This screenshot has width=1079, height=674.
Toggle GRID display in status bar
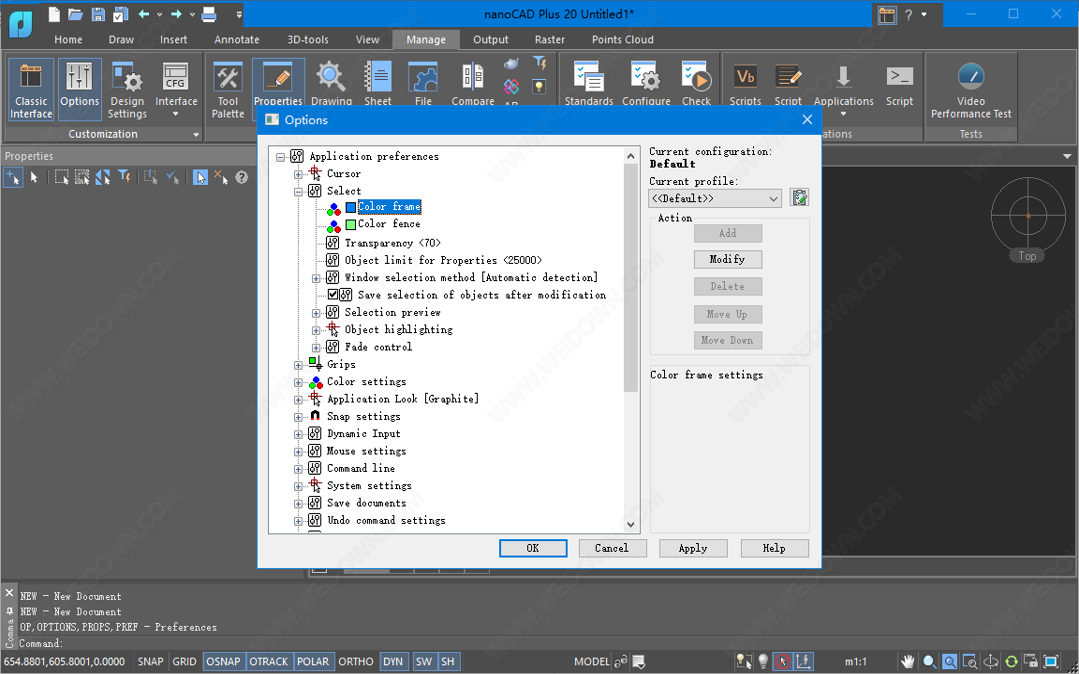click(x=184, y=662)
